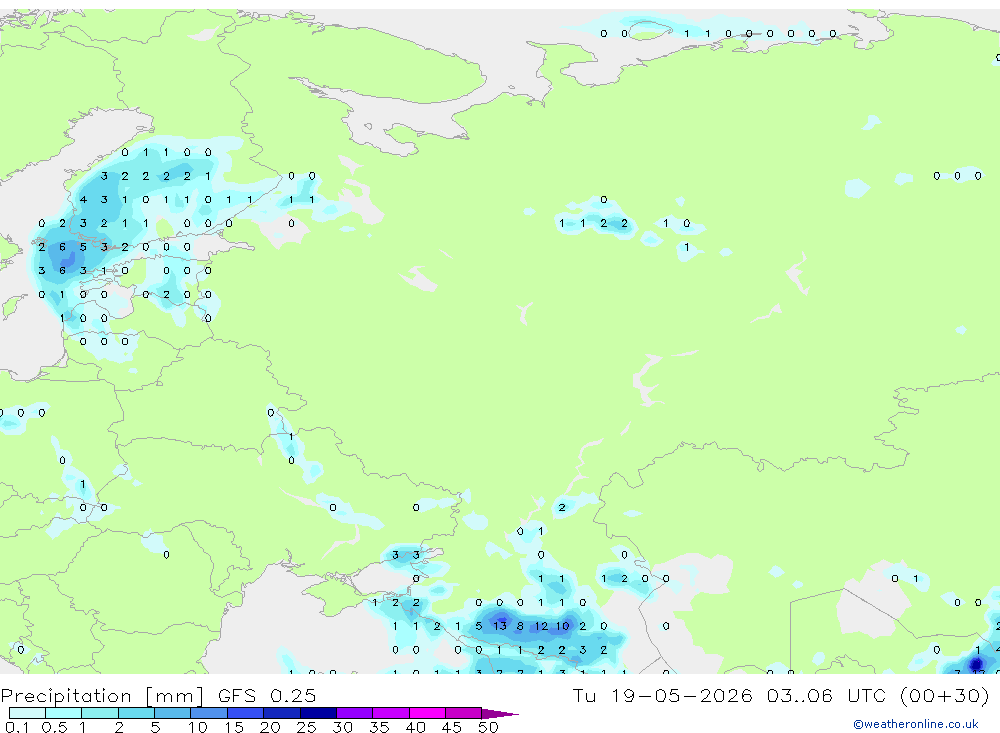This screenshot has width=1000, height=733.
Task: Click the '50' legend scale label
Action: tap(489, 727)
